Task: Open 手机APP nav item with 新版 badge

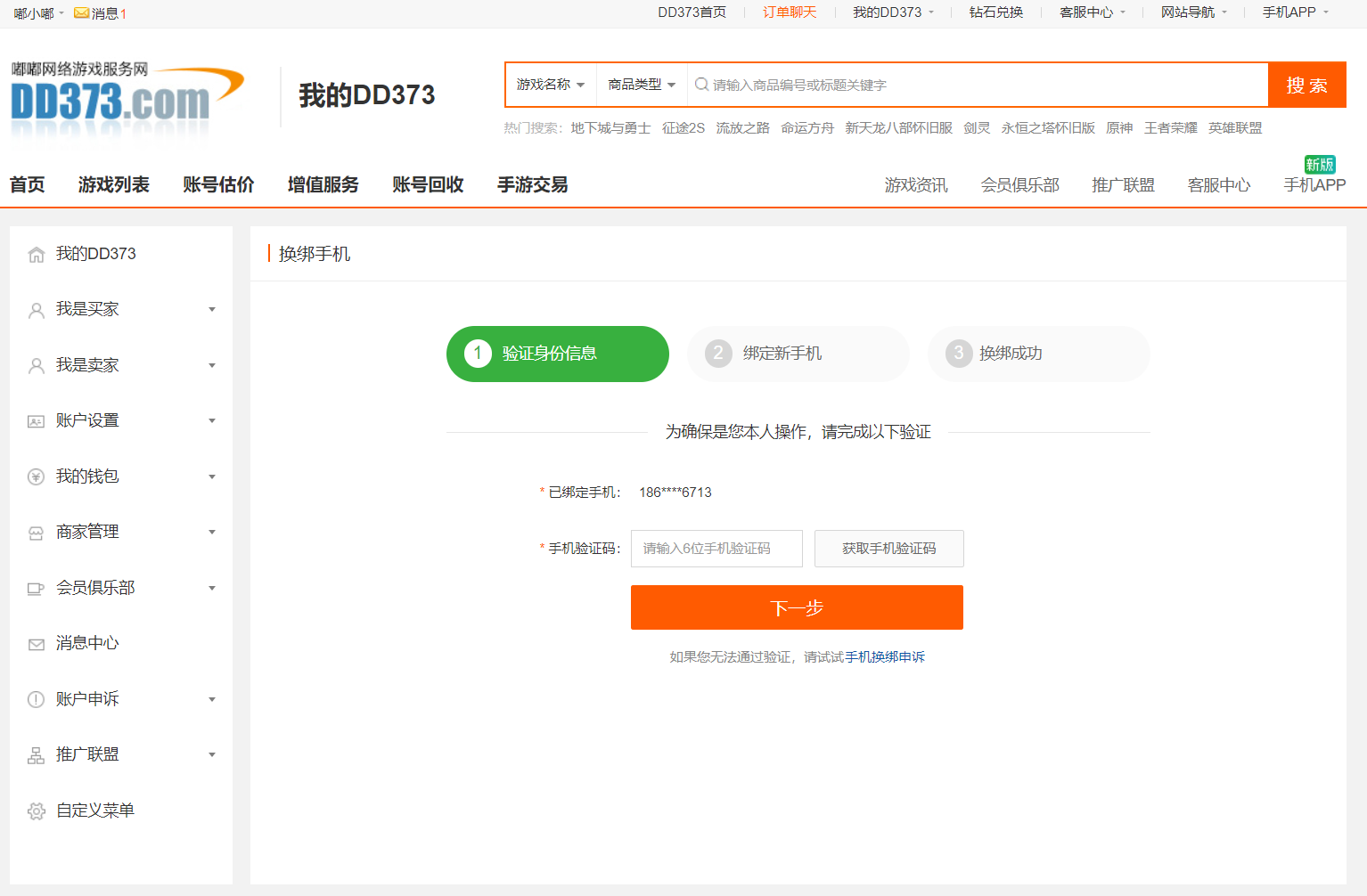Action: pyautogui.click(x=1314, y=185)
